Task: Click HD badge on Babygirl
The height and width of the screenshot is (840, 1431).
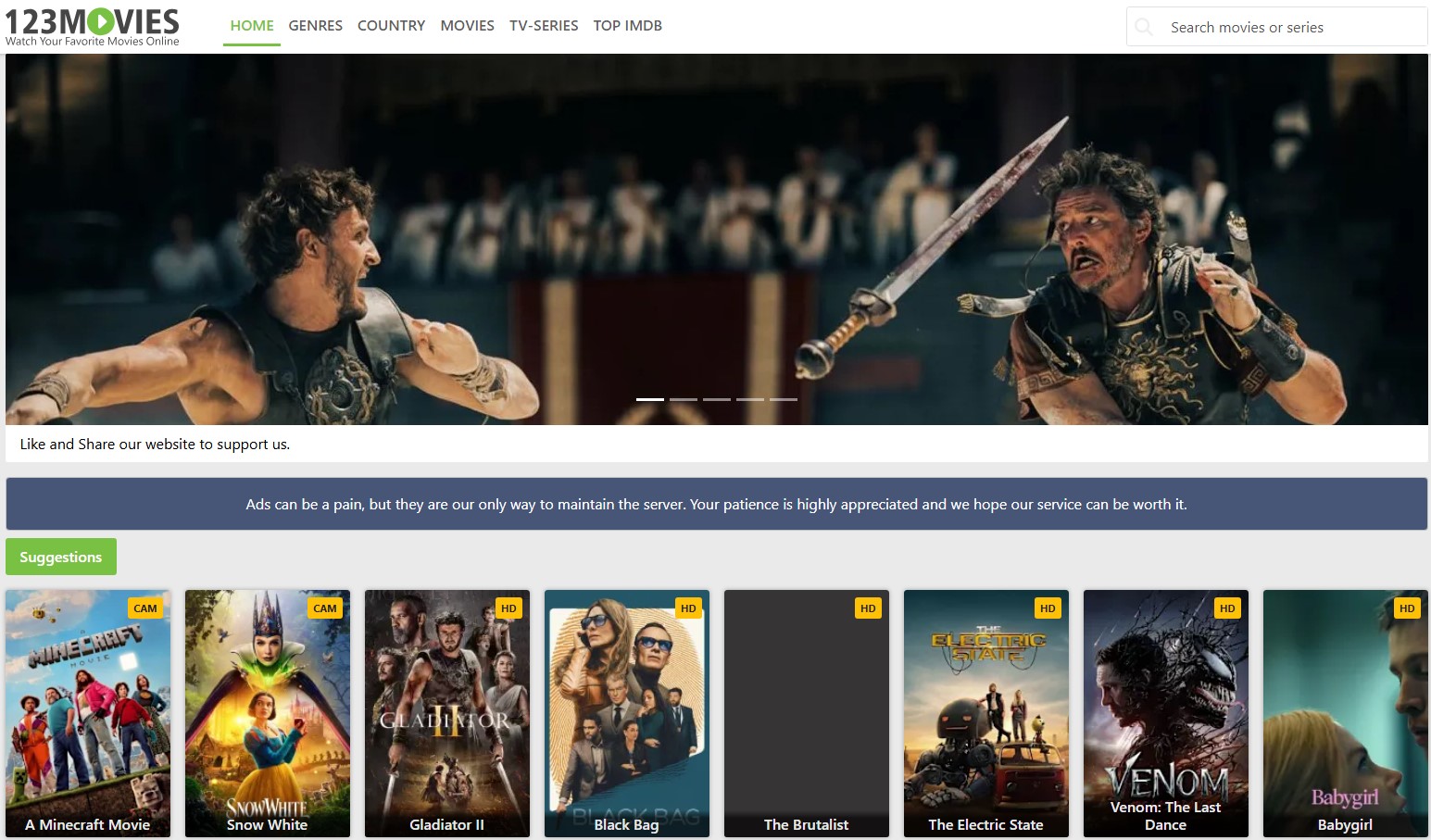Action: [x=1407, y=608]
